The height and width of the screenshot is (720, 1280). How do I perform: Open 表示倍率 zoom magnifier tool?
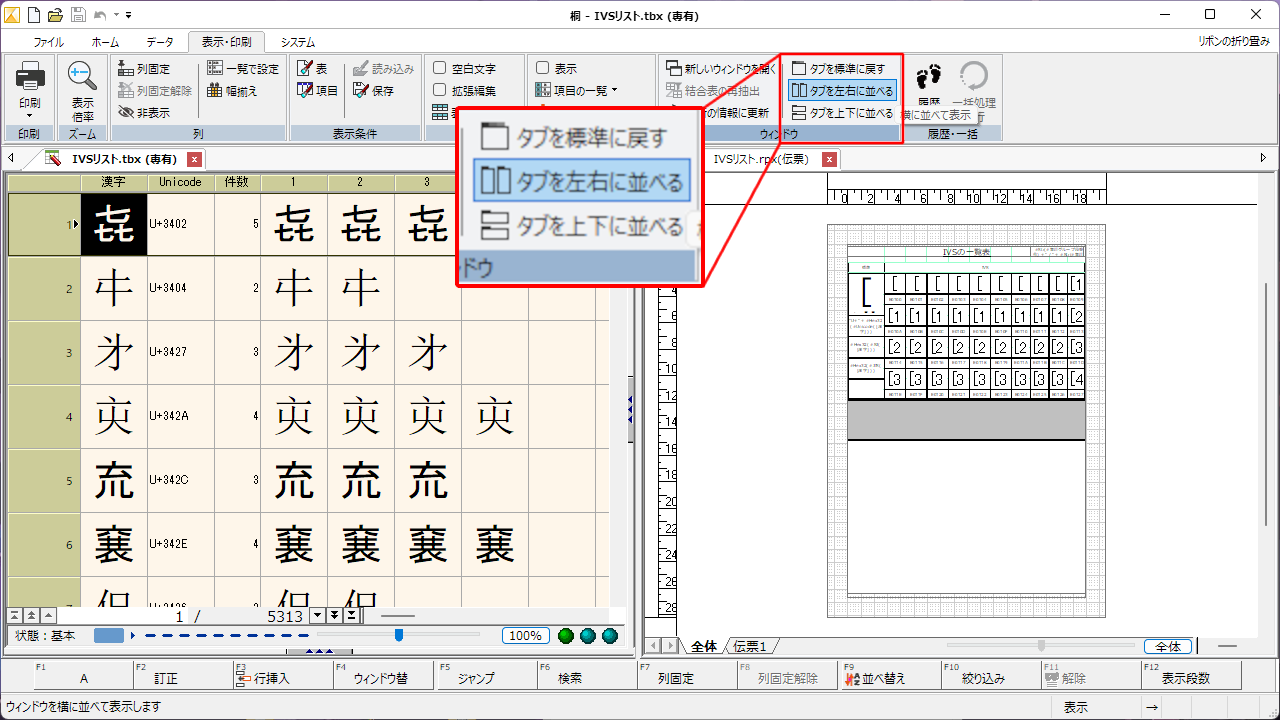(82, 77)
